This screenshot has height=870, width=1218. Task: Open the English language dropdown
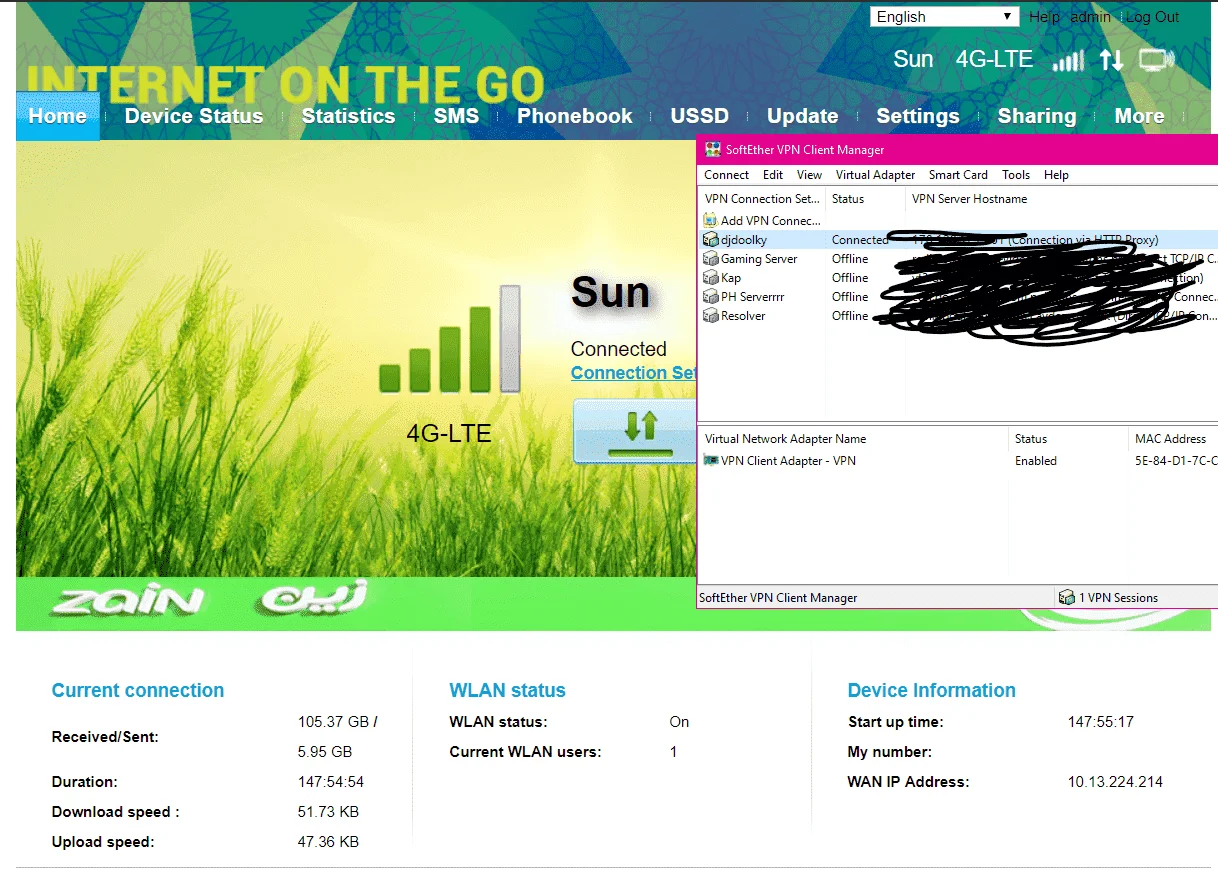point(945,17)
